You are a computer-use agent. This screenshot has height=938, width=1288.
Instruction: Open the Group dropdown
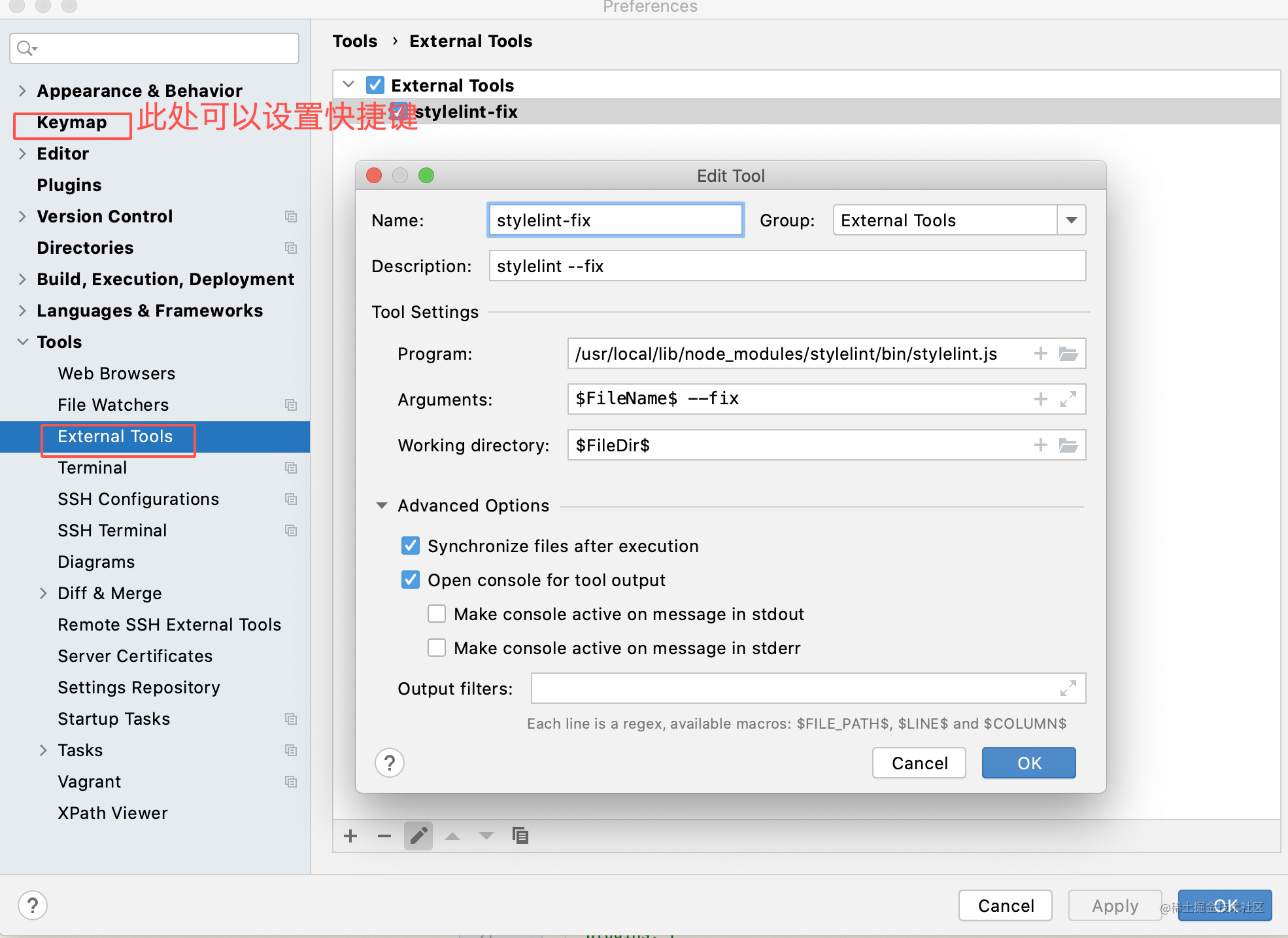click(1071, 220)
